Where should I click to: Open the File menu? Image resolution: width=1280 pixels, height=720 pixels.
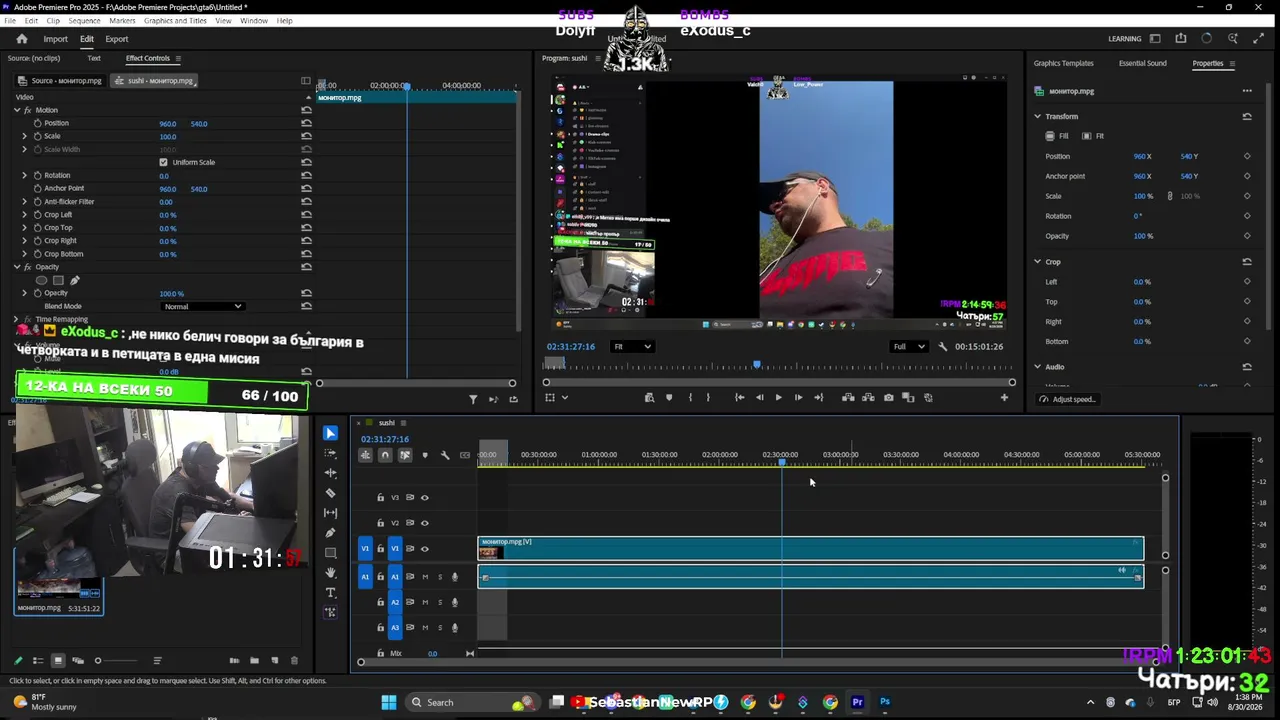12,20
